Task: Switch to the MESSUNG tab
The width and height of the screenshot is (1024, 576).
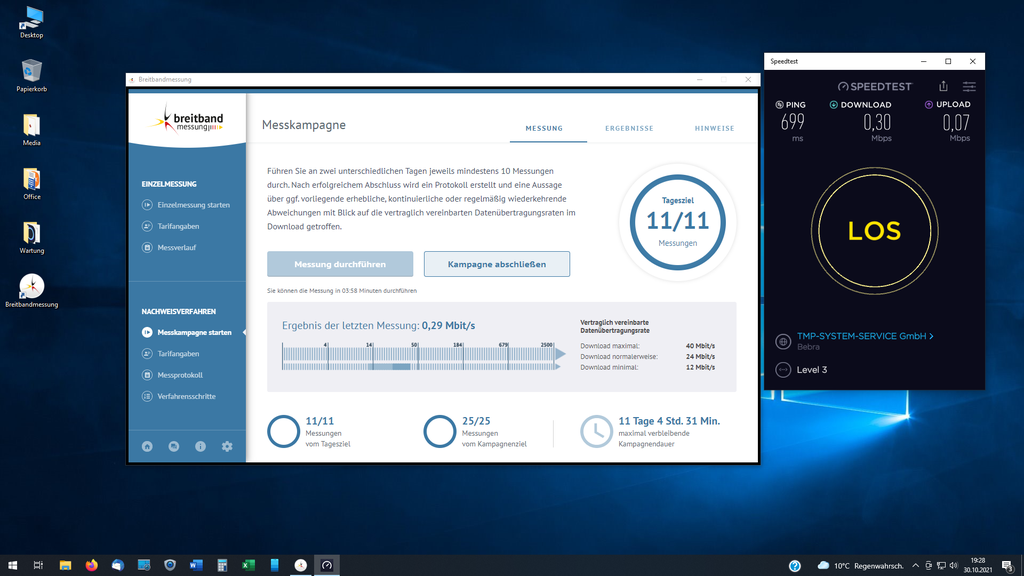Action: [544, 128]
